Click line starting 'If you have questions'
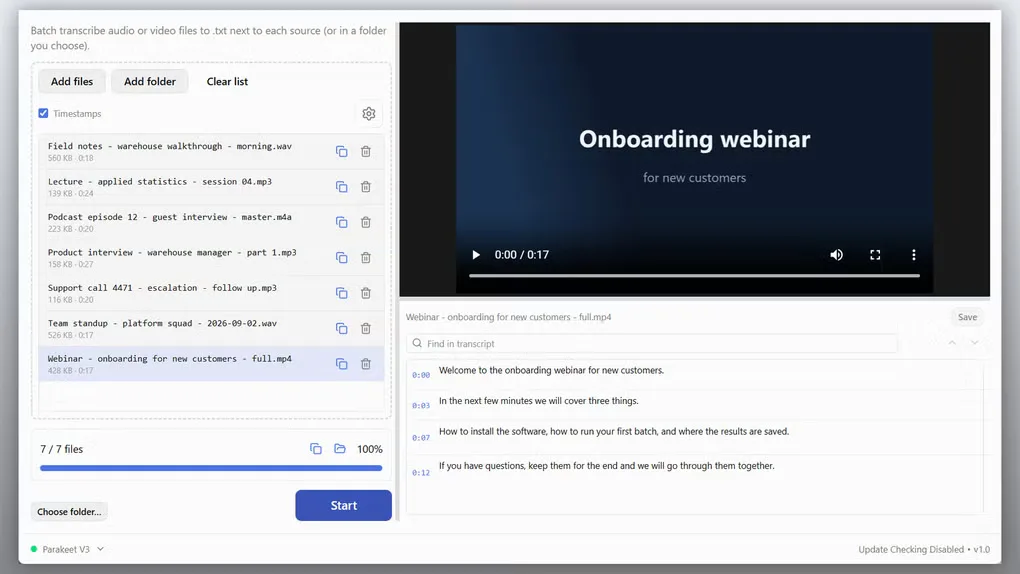The width and height of the screenshot is (1020, 574). coord(607,466)
